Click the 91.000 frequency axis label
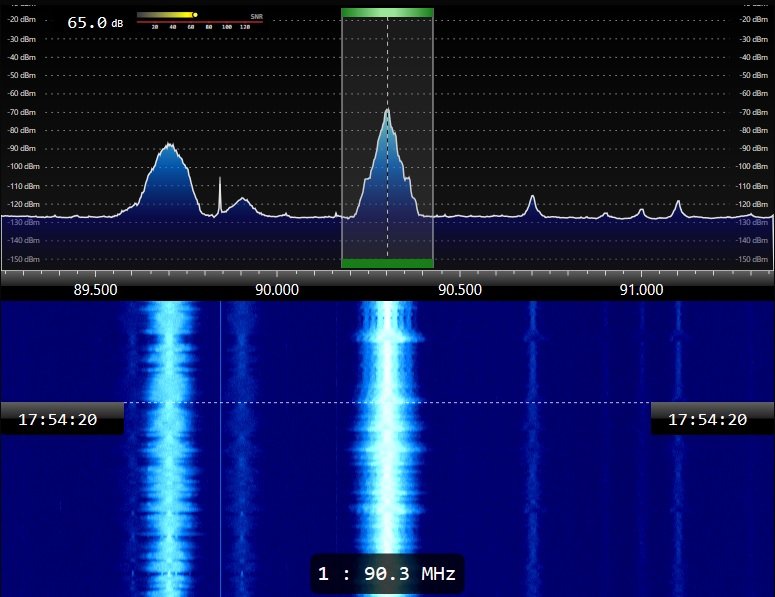The height and width of the screenshot is (597, 775). click(641, 290)
